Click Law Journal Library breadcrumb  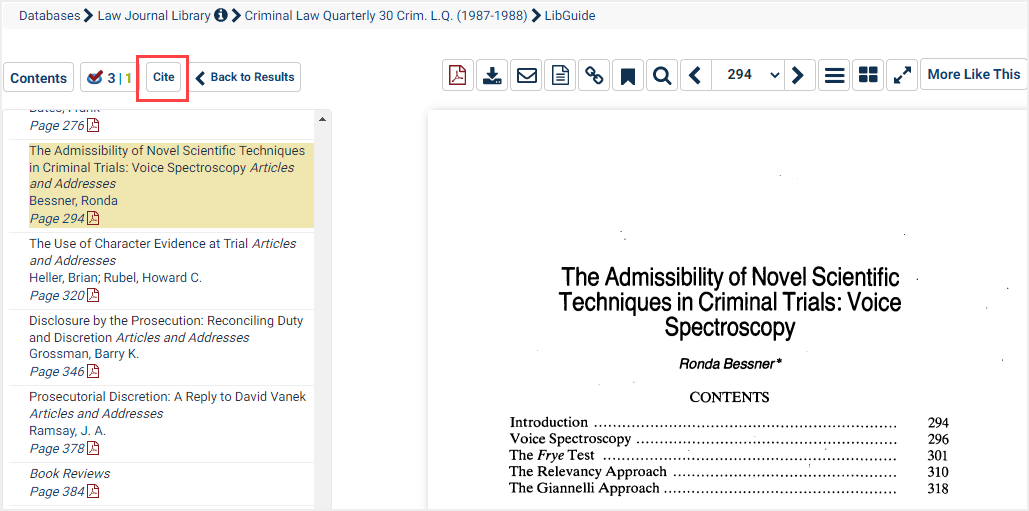tap(154, 15)
